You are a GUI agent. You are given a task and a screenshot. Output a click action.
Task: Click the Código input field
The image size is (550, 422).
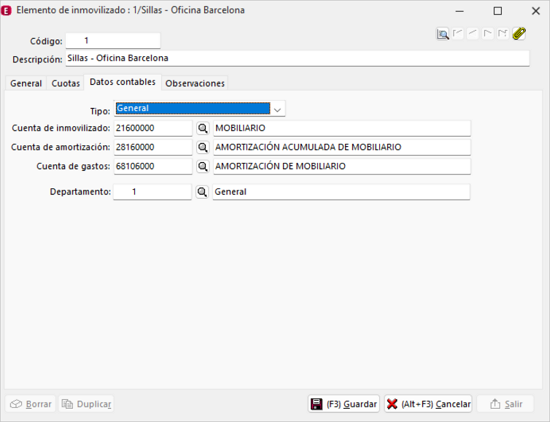pyautogui.click(x=113, y=41)
